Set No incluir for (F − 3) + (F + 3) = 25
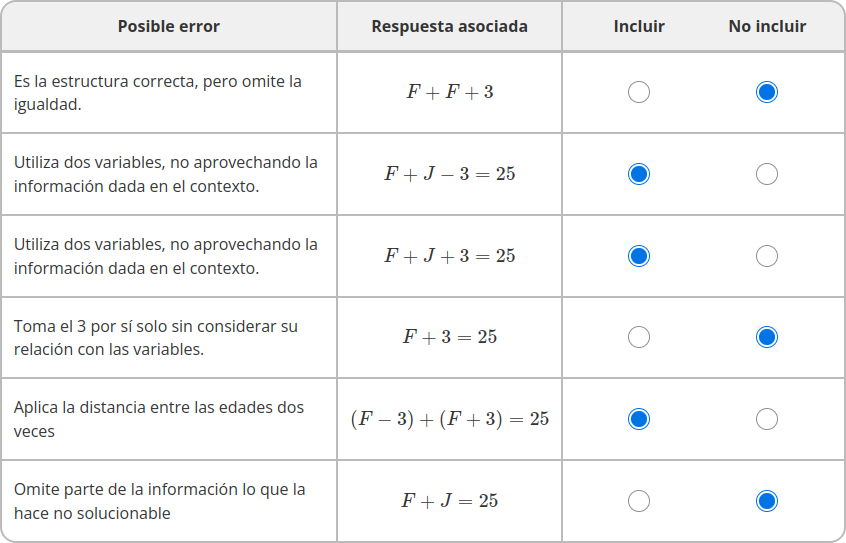 pyautogui.click(x=767, y=419)
